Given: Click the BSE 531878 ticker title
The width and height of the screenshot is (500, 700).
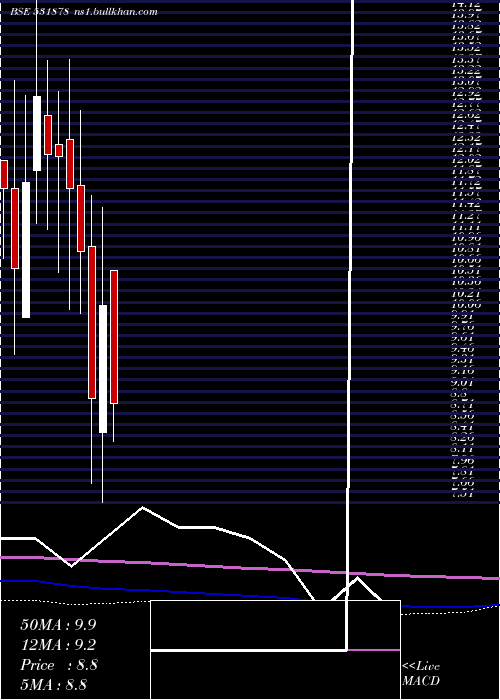Looking at the screenshot, I should point(40,12).
